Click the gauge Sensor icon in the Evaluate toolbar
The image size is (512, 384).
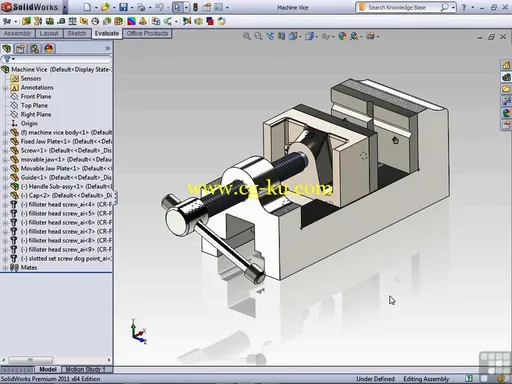click(95, 21)
